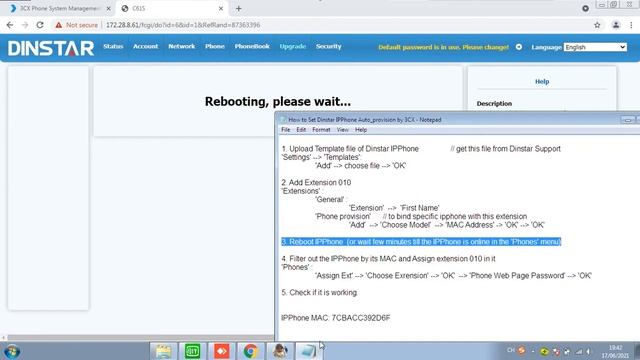Screen dimensions: 640x360
Task: Click the Not secure warning icon
Action: 59,25
